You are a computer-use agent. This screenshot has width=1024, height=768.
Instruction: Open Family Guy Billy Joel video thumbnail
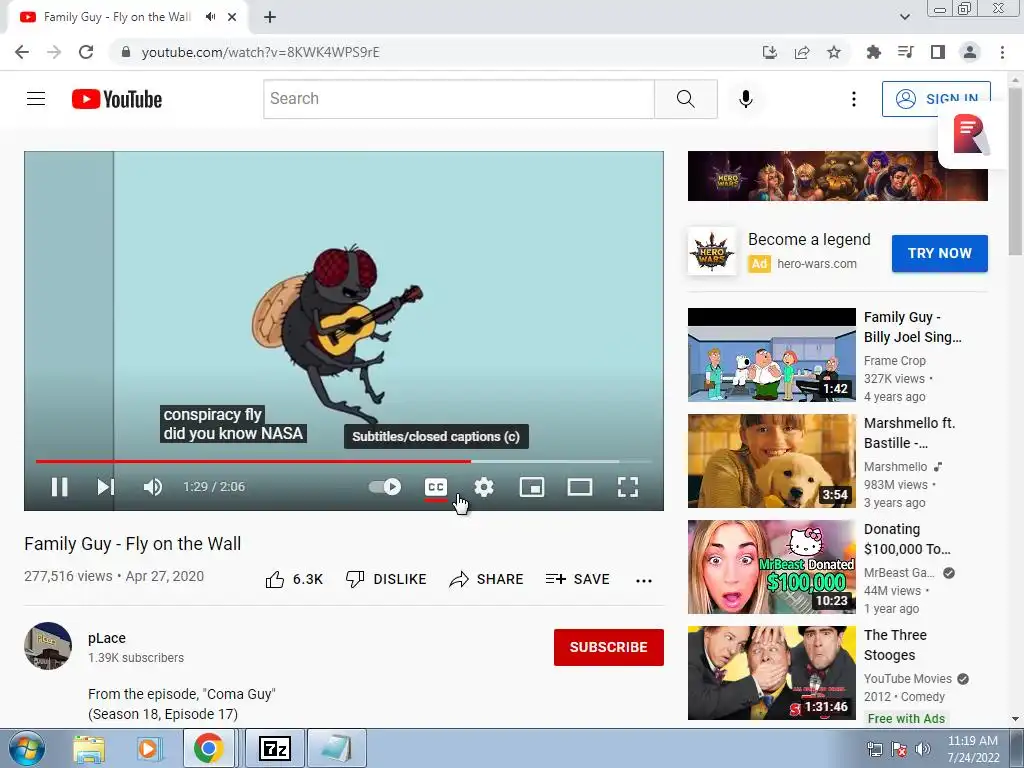tap(771, 355)
